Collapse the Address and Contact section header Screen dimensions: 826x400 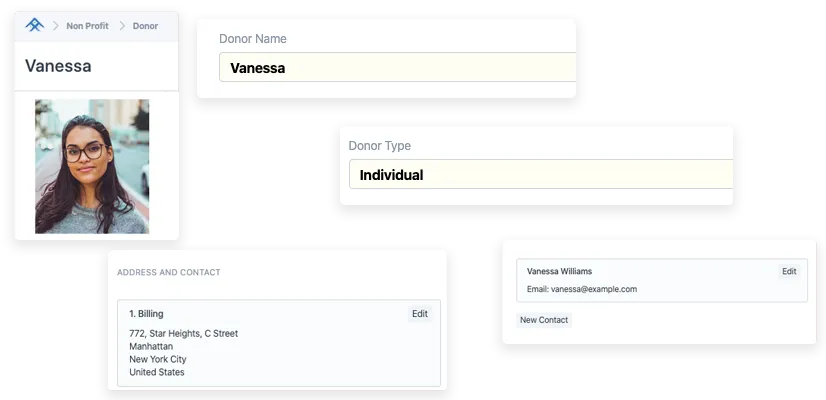(x=168, y=272)
